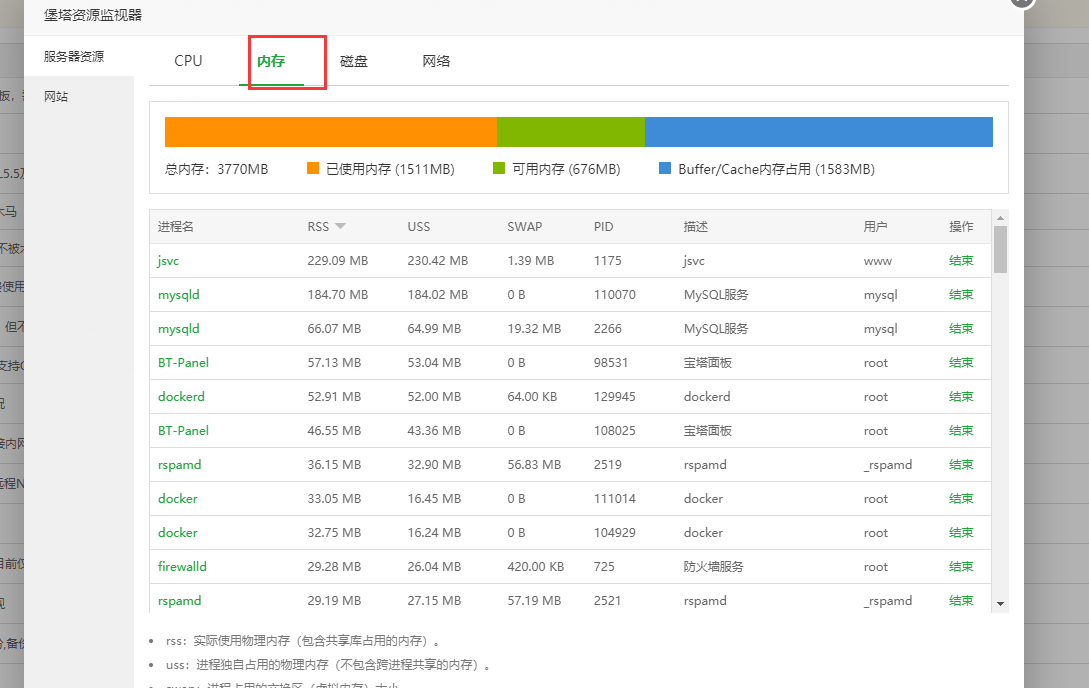Sort by RSS column arrow
1089x688 pixels.
[x=340, y=226]
